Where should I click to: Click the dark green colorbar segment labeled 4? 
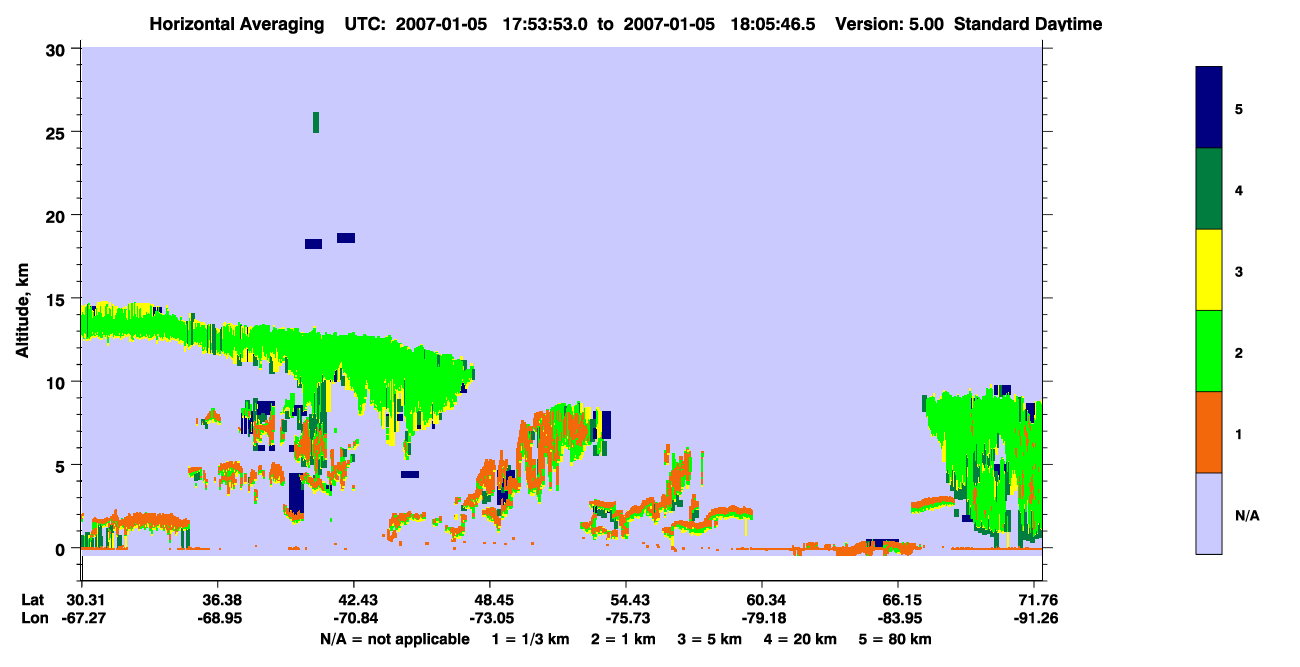(1209, 189)
